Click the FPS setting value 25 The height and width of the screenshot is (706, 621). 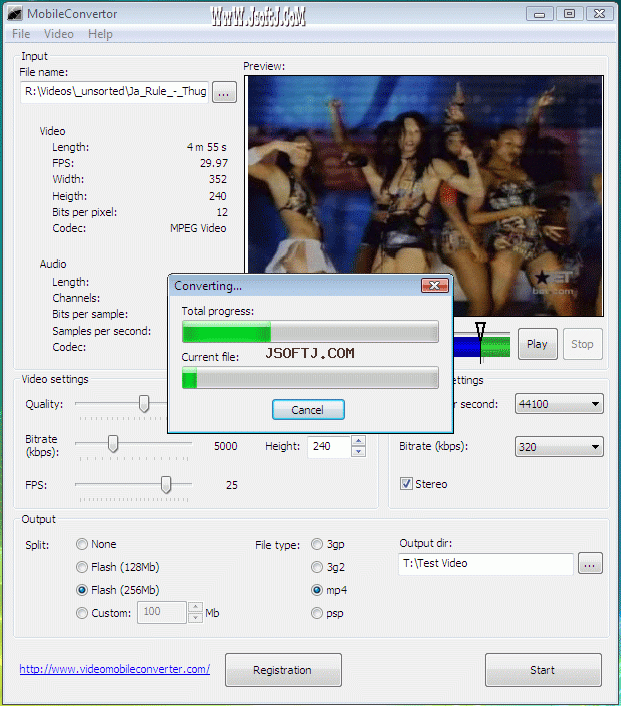(x=231, y=485)
